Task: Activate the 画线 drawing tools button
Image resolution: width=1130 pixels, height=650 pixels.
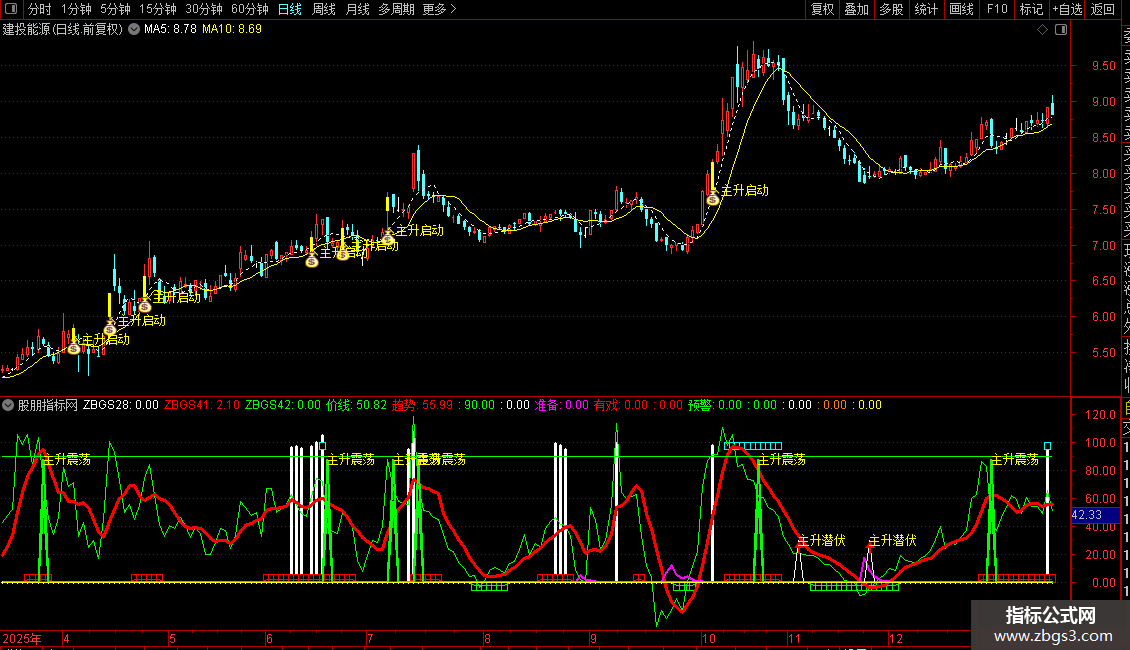Action: point(961,9)
